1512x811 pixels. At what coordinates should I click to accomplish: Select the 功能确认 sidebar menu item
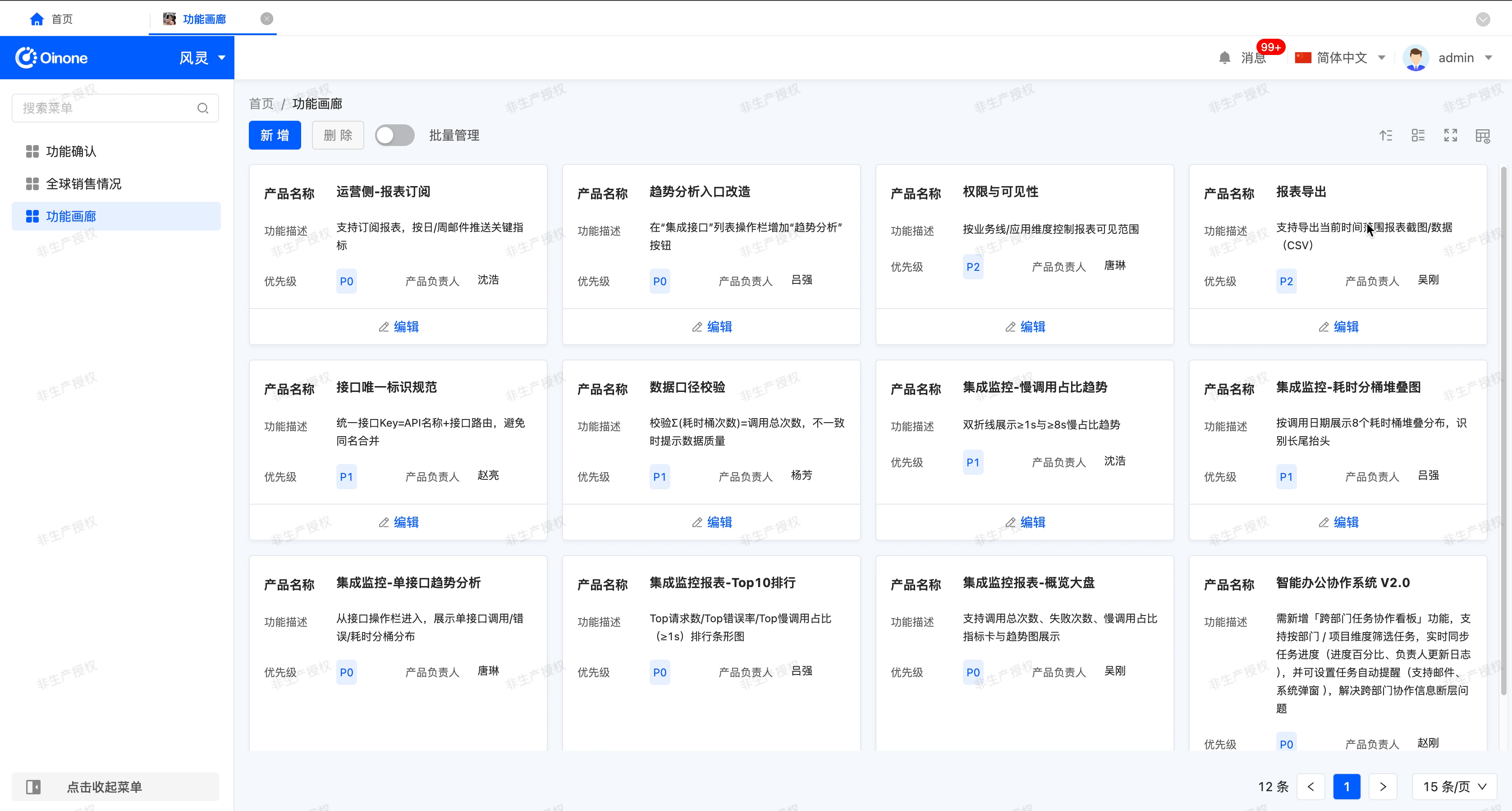pos(71,151)
